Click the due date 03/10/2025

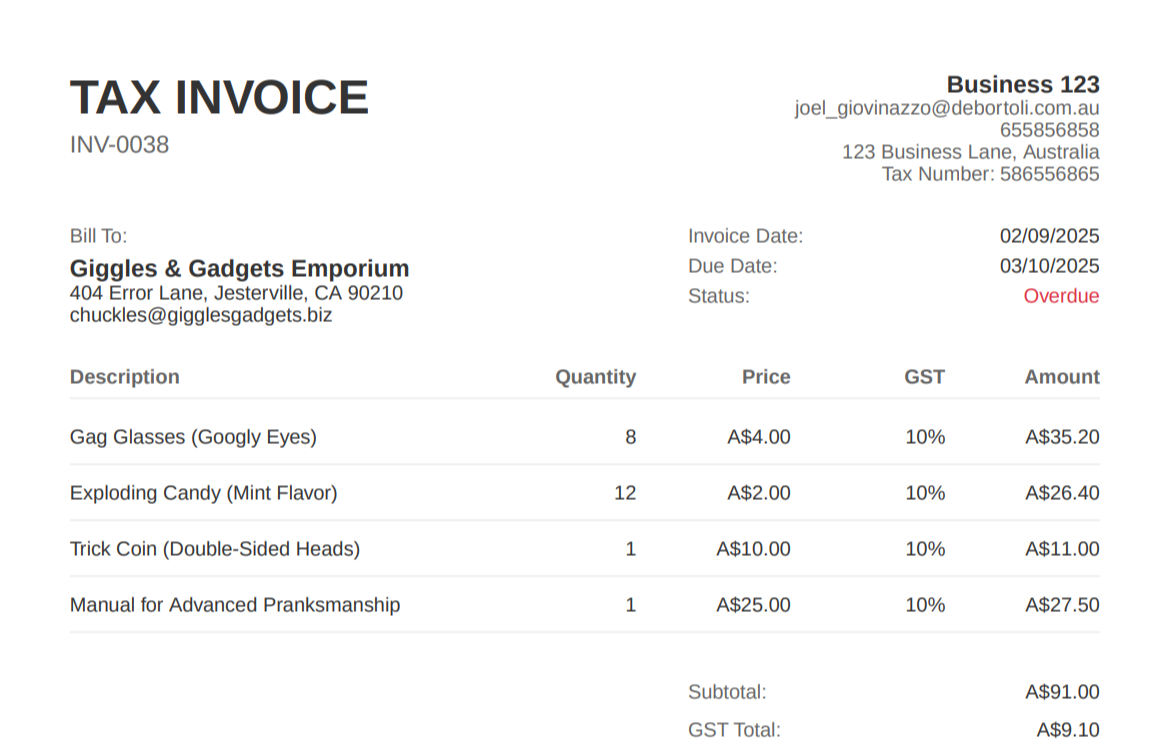tap(1049, 266)
